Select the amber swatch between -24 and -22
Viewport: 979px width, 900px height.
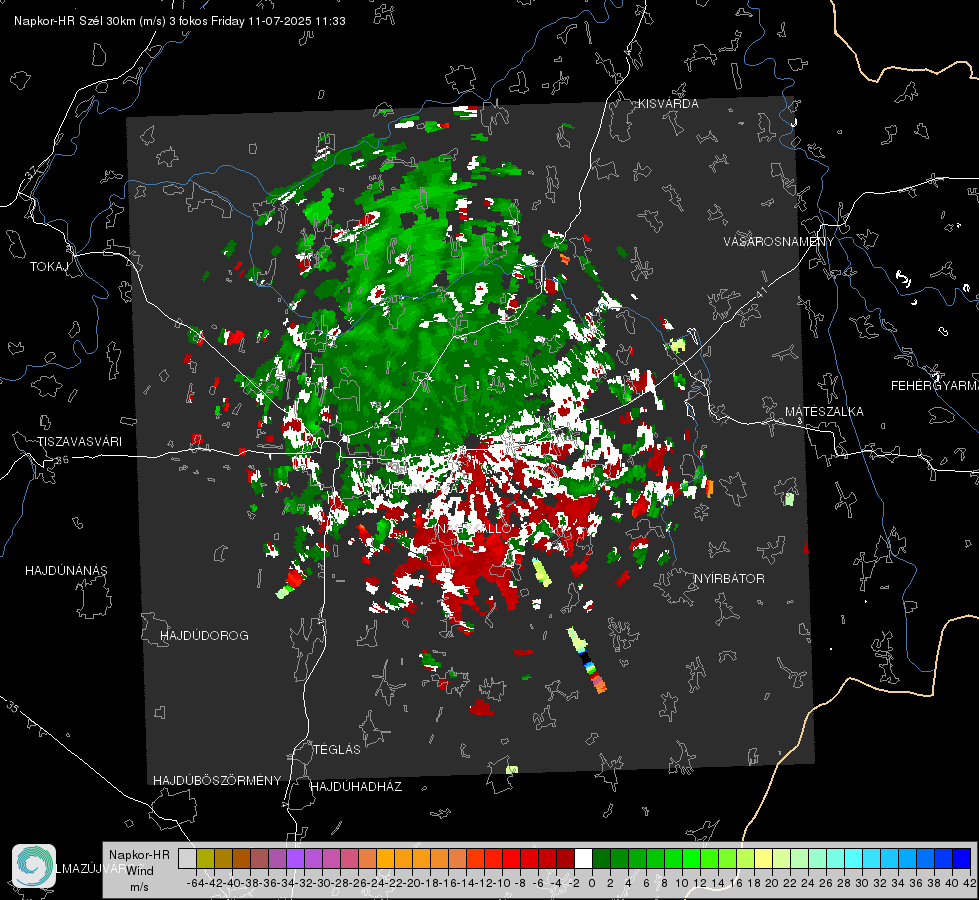pyautogui.click(x=385, y=859)
